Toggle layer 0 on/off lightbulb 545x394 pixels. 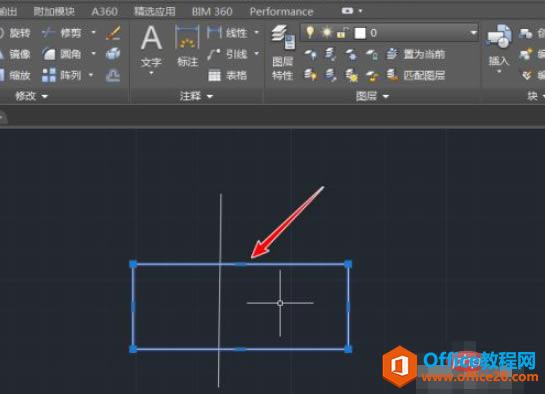(x=310, y=33)
